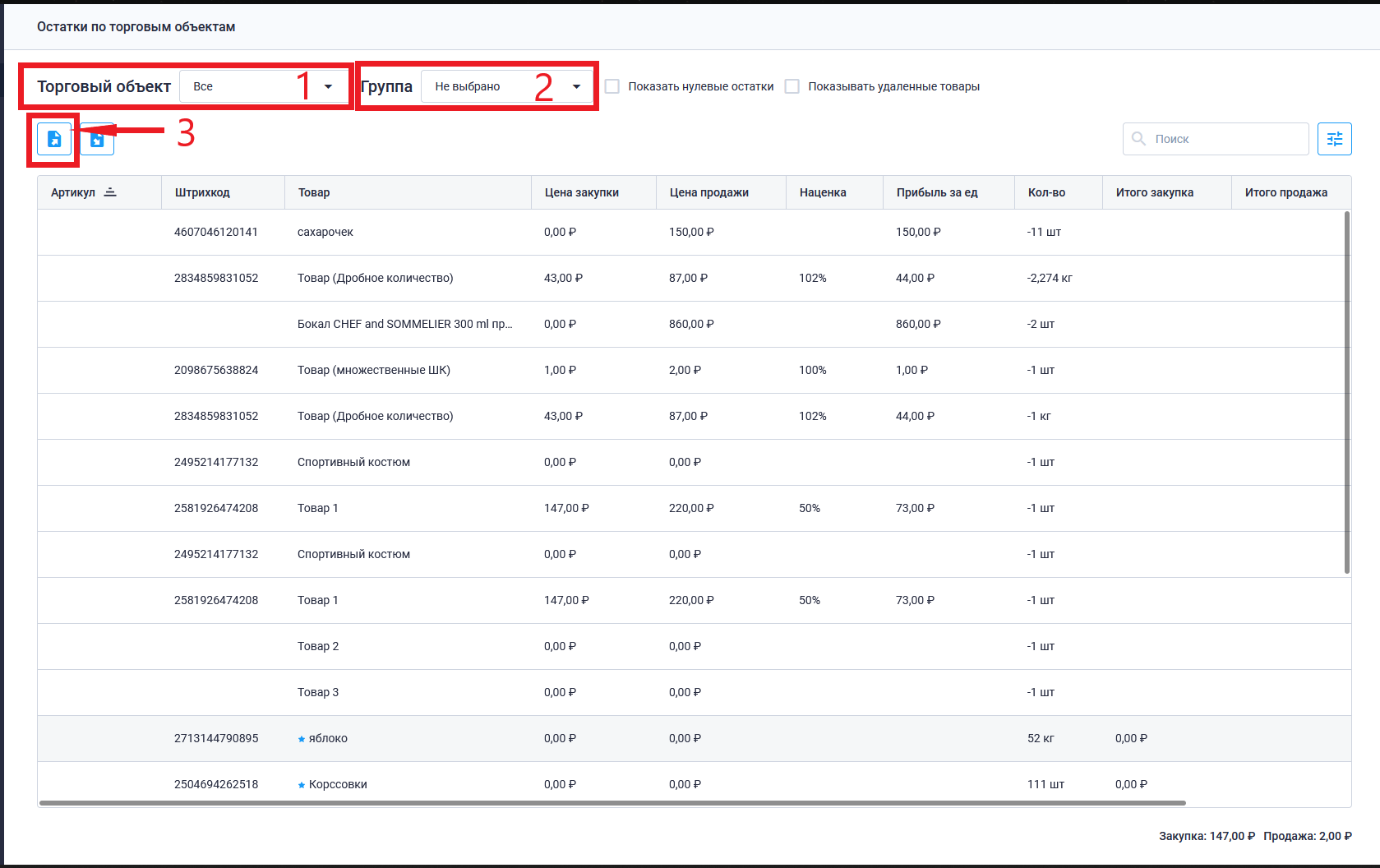Image resolution: width=1380 pixels, height=868 pixels.
Task: Click the quantity cell -1 кг
Action: 1039,417
